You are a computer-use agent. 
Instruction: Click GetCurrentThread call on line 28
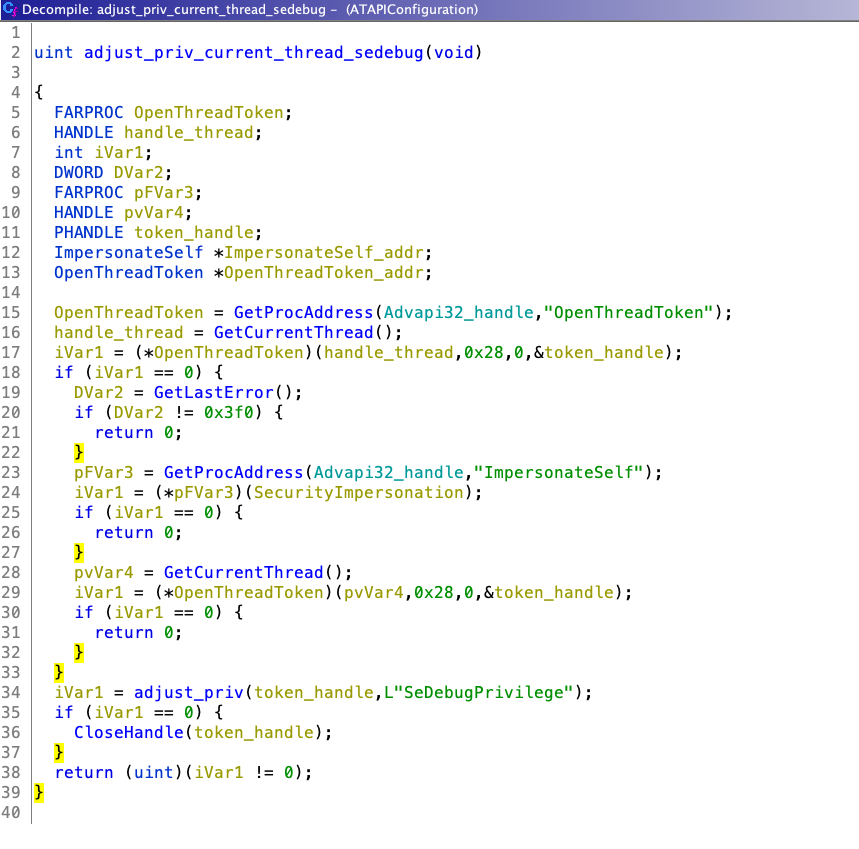244,572
